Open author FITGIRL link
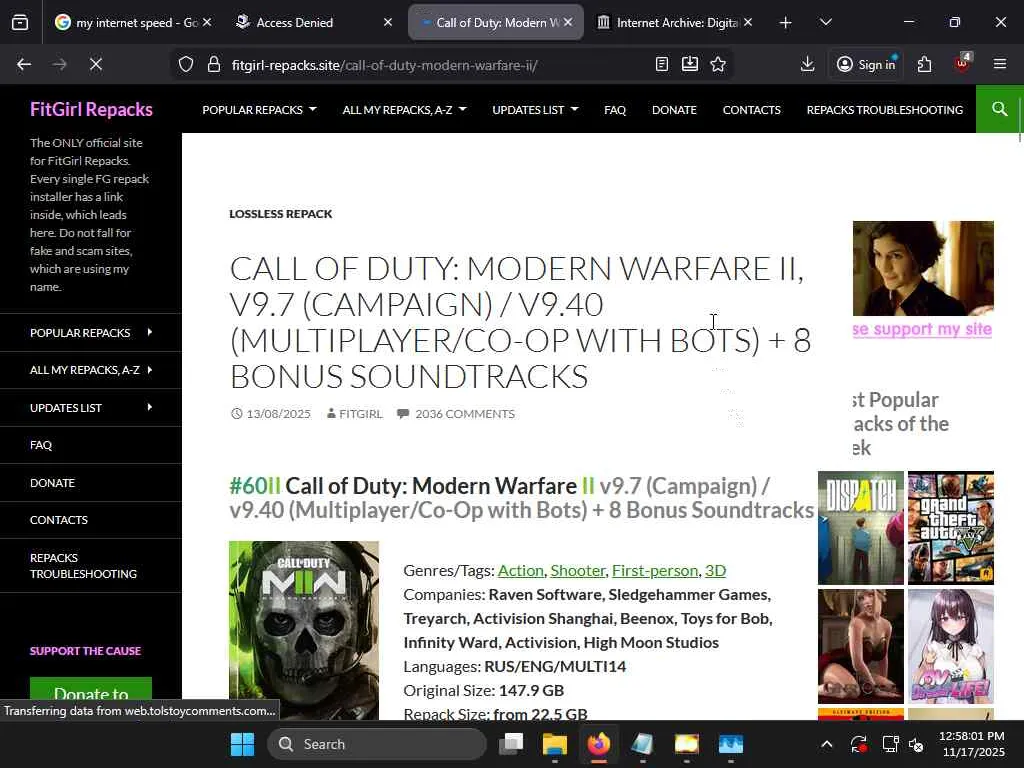1024x768 pixels. click(360, 413)
